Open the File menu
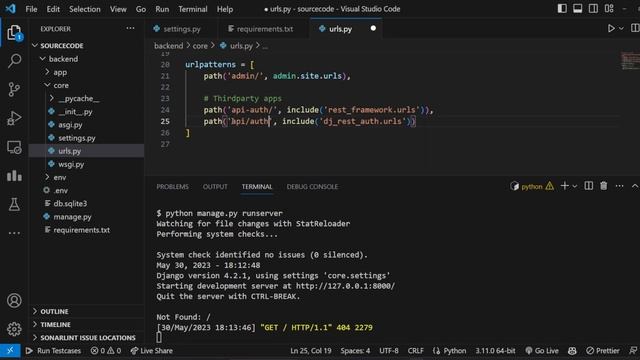Screen dimensions: 640x360 (x=31, y=9)
